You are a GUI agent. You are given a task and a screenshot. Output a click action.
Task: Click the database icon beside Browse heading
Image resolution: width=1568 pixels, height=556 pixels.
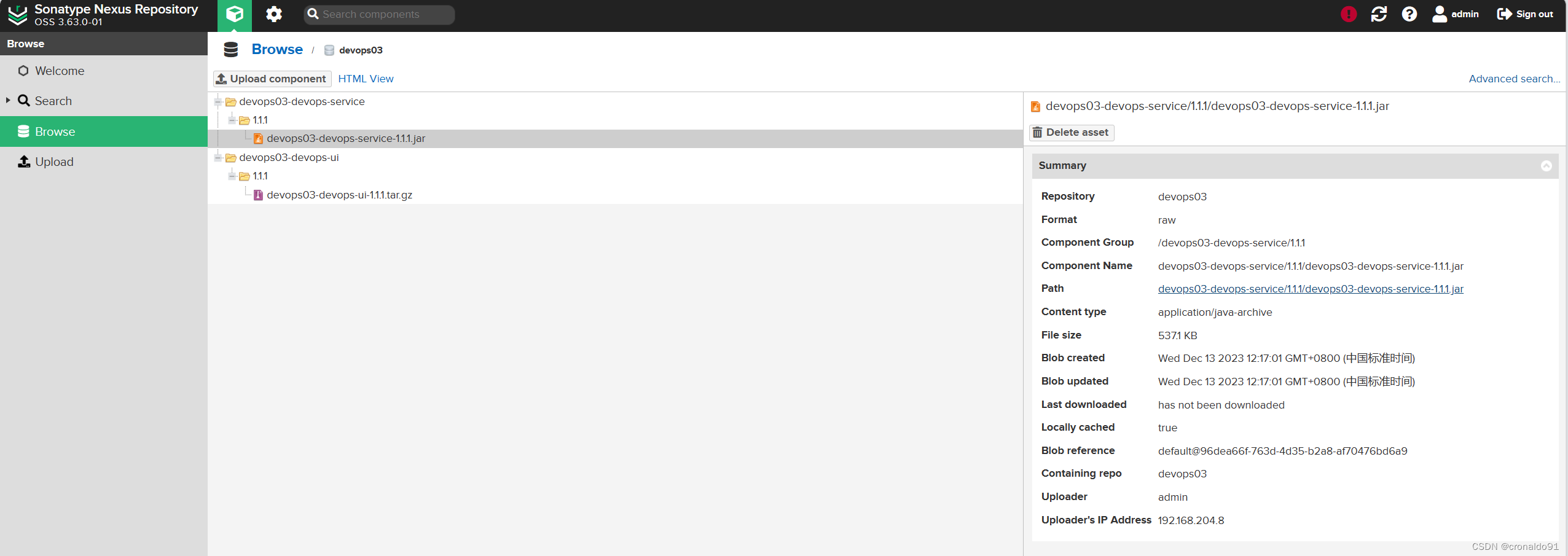click(231, 50)
